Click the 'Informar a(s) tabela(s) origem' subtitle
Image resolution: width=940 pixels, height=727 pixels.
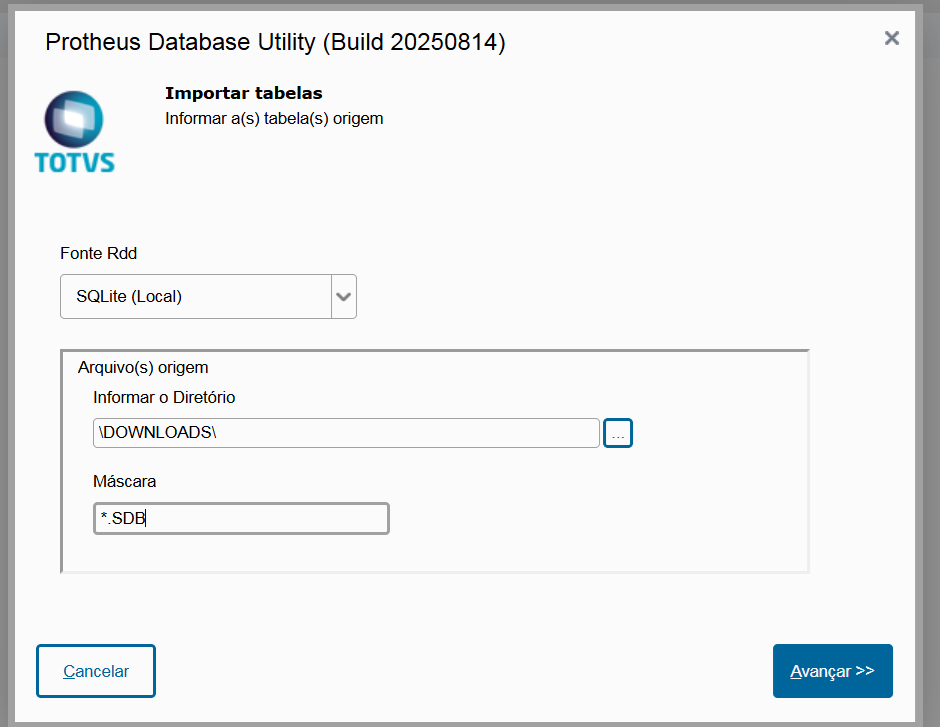pyautogui.click(x=273, y=118)
